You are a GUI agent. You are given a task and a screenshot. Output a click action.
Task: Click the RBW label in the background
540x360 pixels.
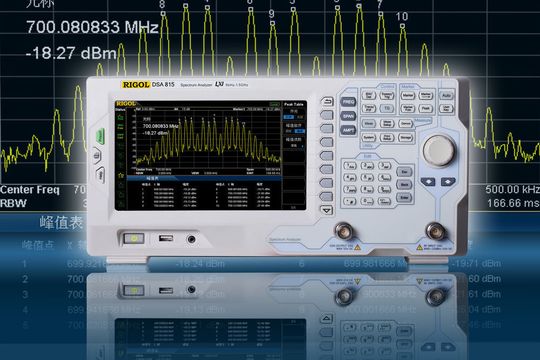[13, 203]
